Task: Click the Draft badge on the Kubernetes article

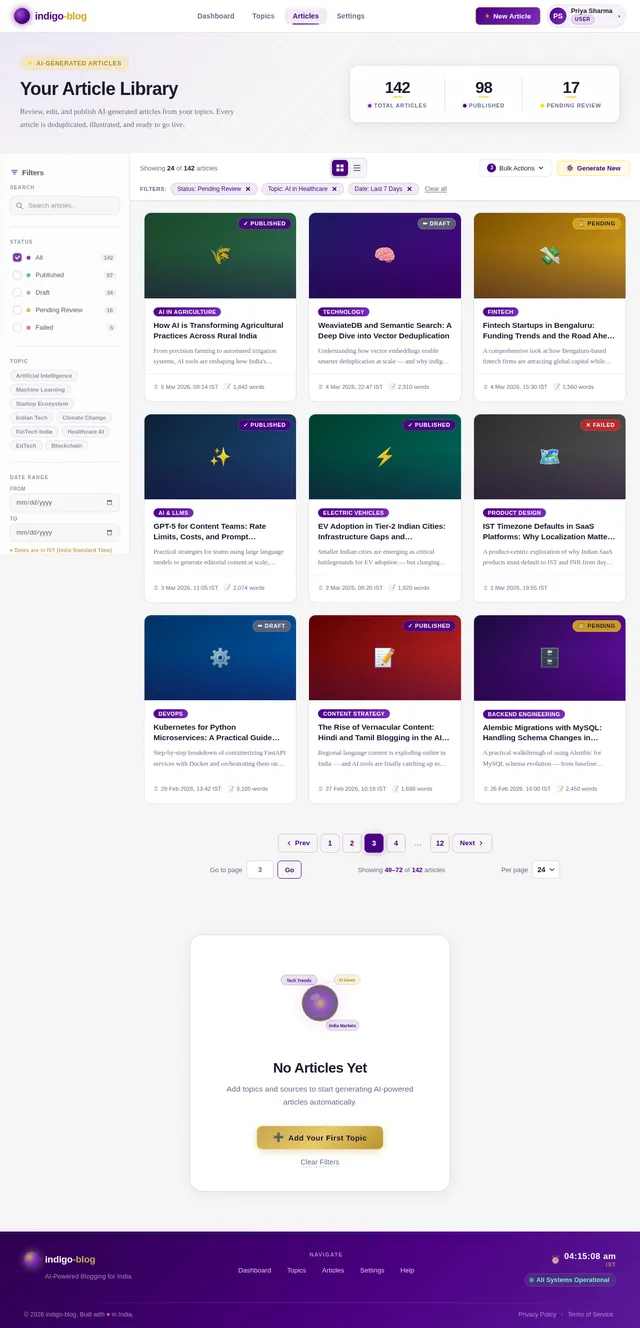Action: (x=271, y=626)
